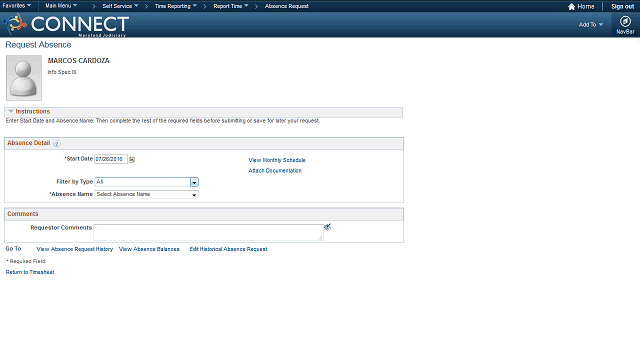
Task: Open View Absence Balances link
Action: tap(149, 249)
